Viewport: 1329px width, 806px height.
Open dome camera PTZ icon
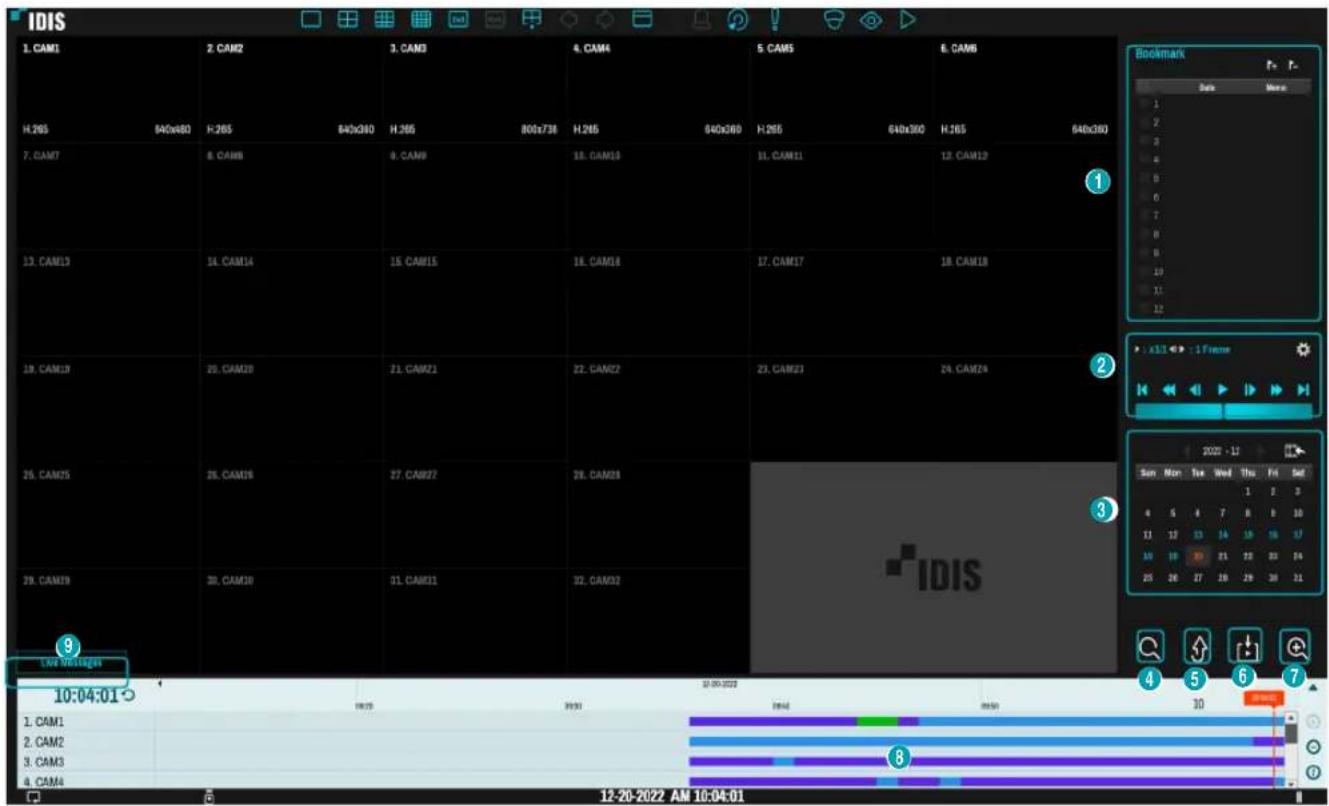click(833, 18)
